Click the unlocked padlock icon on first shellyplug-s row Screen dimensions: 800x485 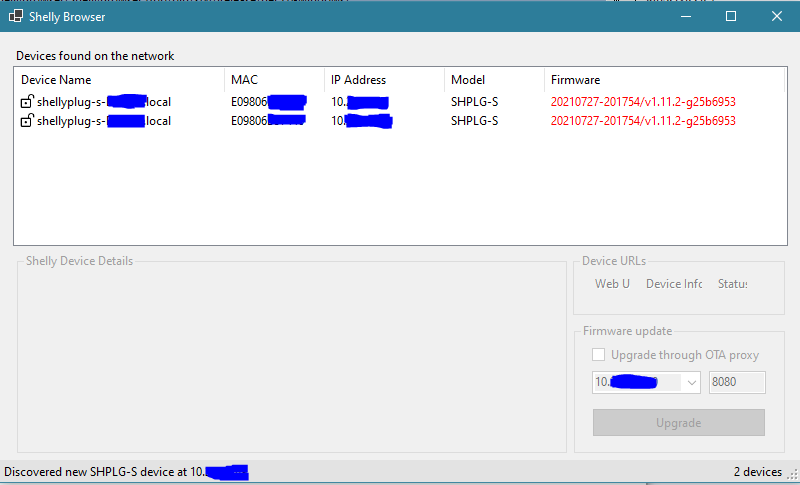27,101
